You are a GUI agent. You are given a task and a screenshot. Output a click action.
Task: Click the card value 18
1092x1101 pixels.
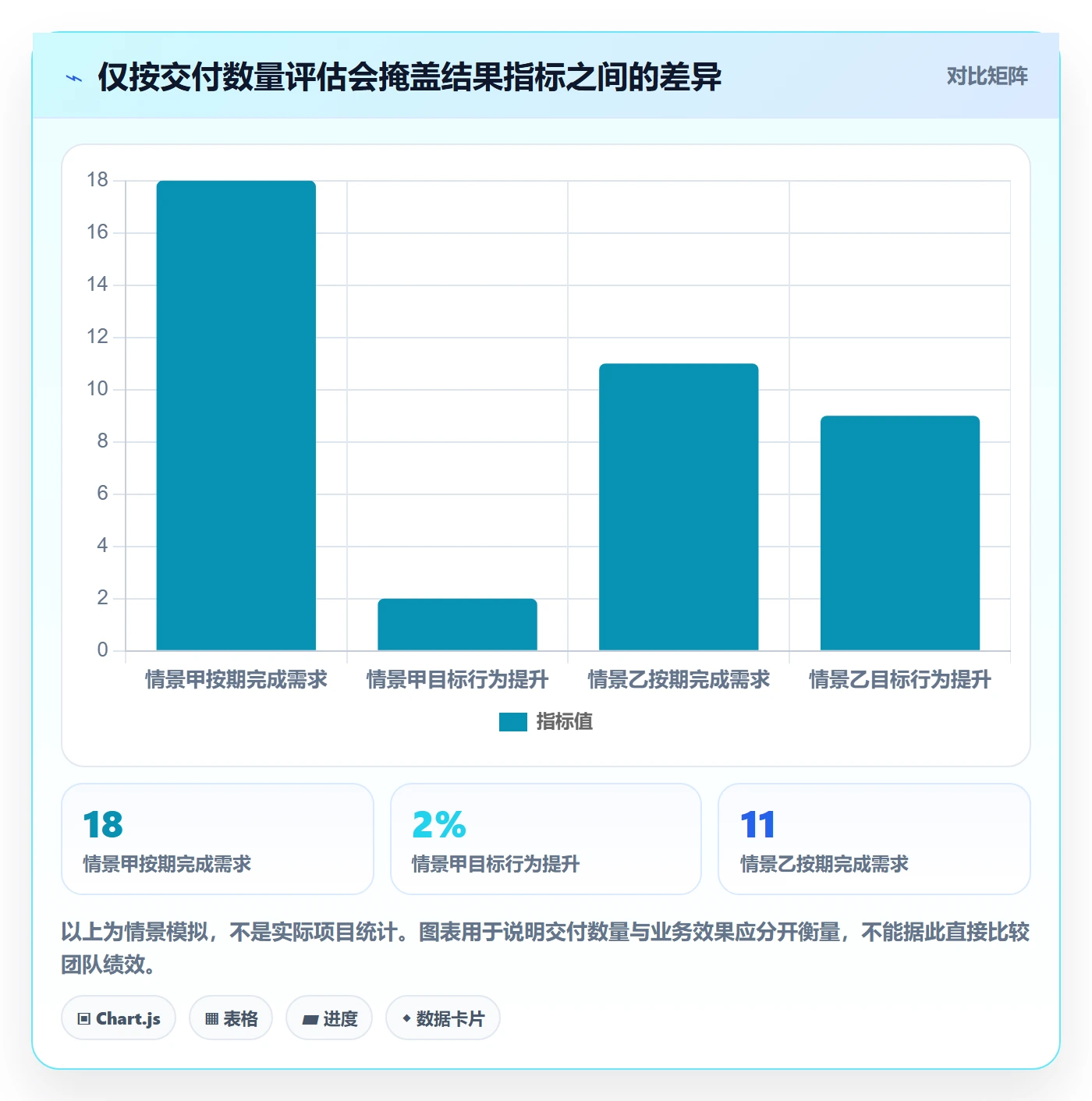pyautogui.click(x=103, y=825)
